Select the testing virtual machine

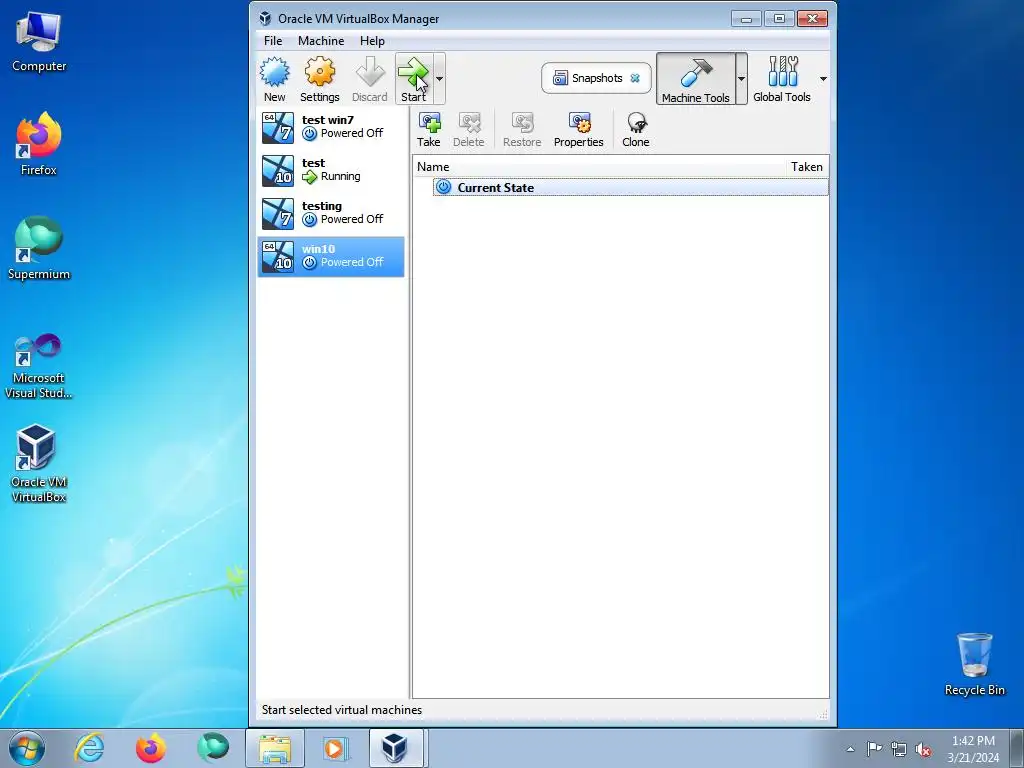coord(331,214)
